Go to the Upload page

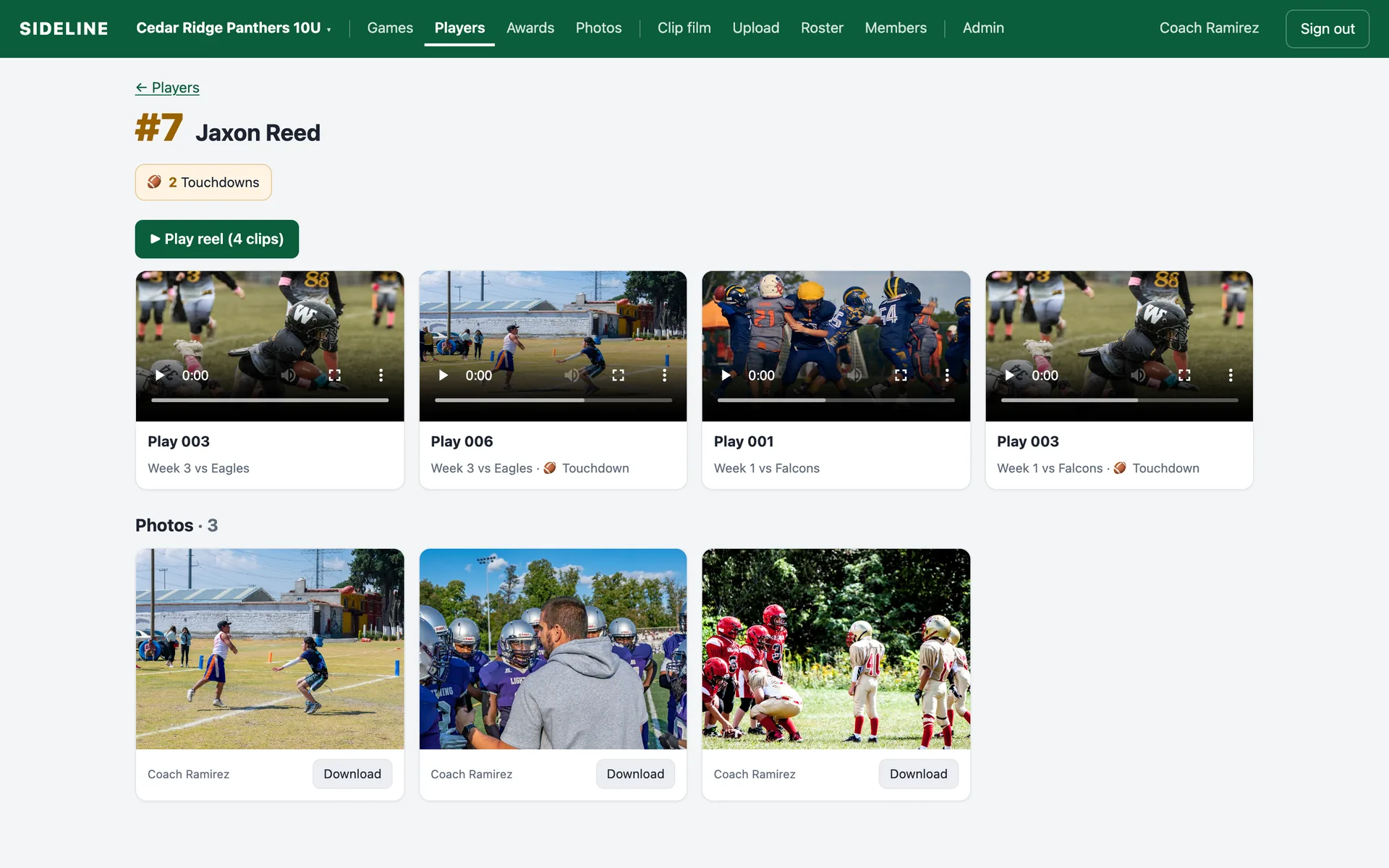755,28
